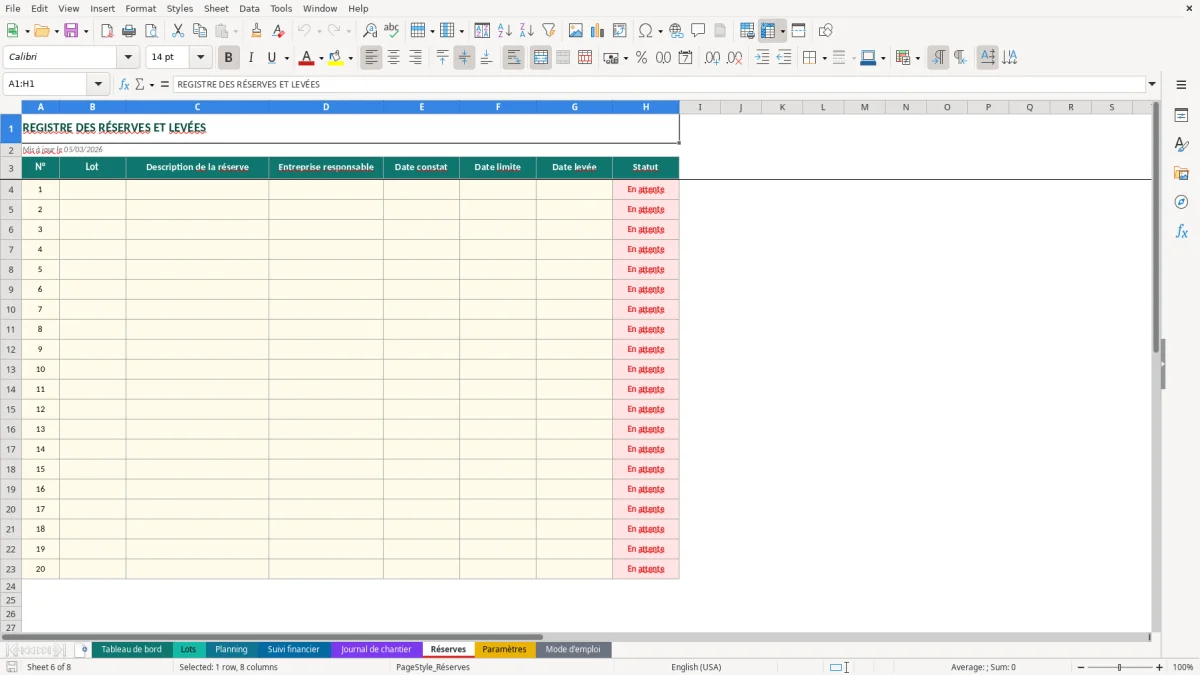This screenshot has height=675, width=1200.
Task: Insert an image
Action: [576, 31]
